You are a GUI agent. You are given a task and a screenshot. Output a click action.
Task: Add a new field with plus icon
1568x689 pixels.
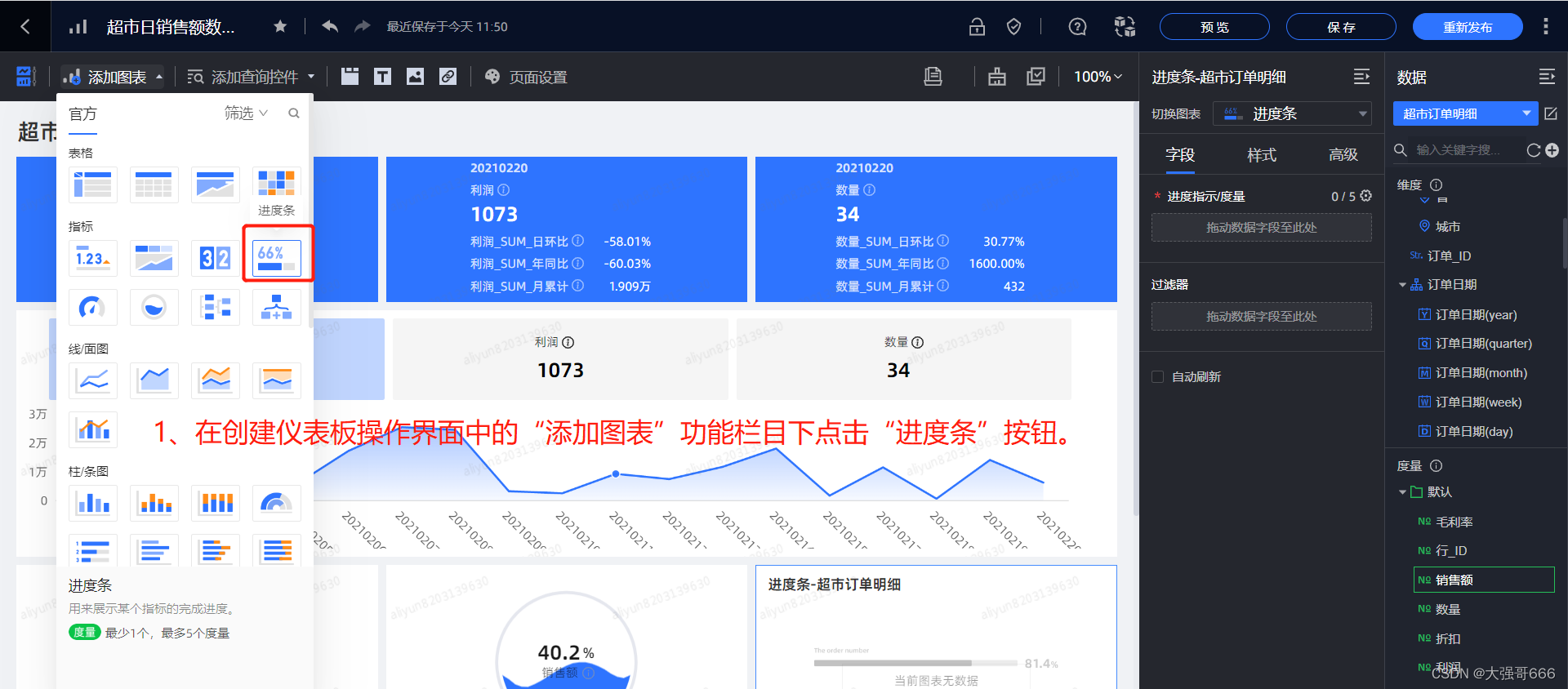1552,150
